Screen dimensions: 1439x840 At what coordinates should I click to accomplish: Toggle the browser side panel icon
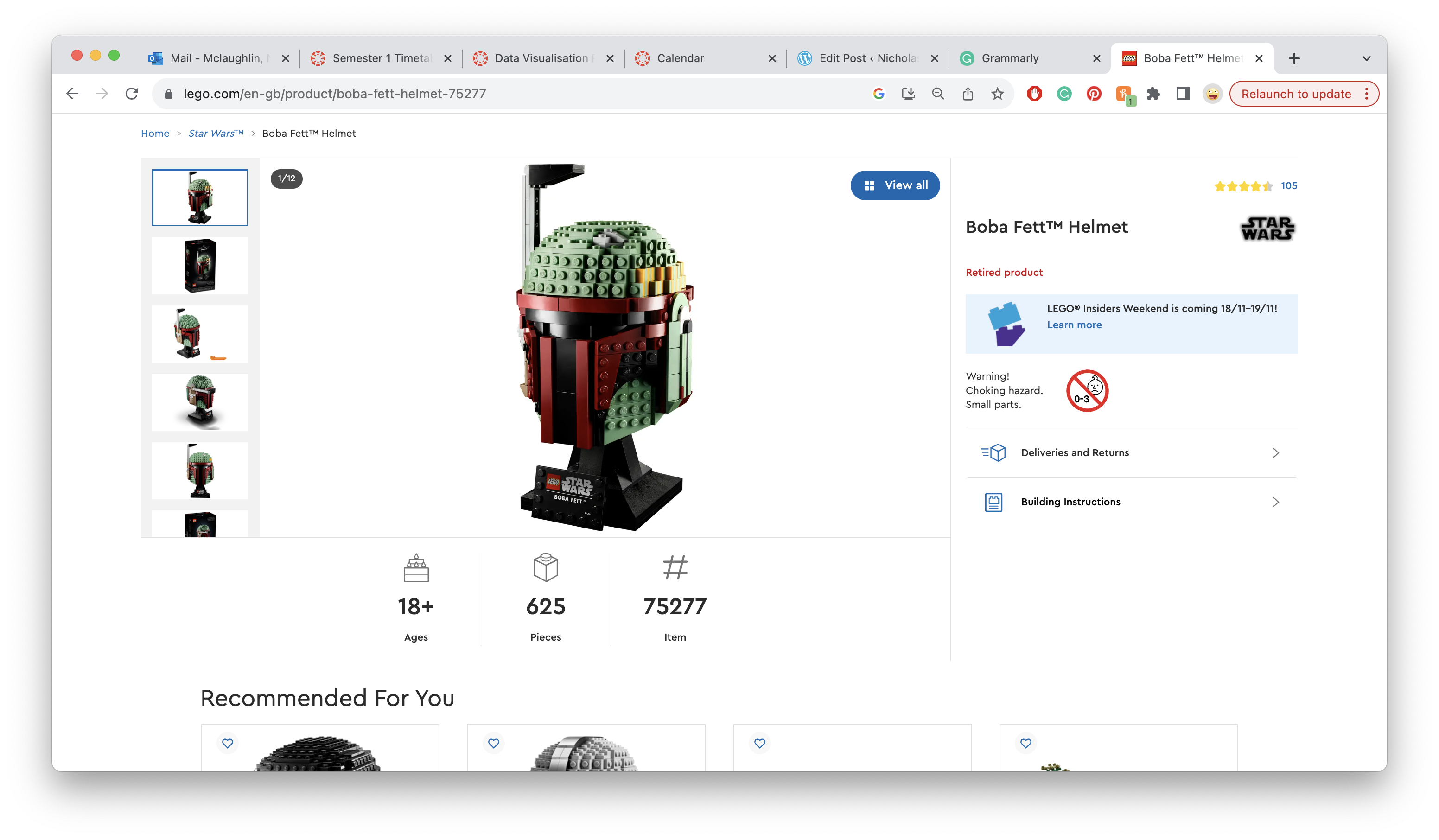[x=1183, y=94]
